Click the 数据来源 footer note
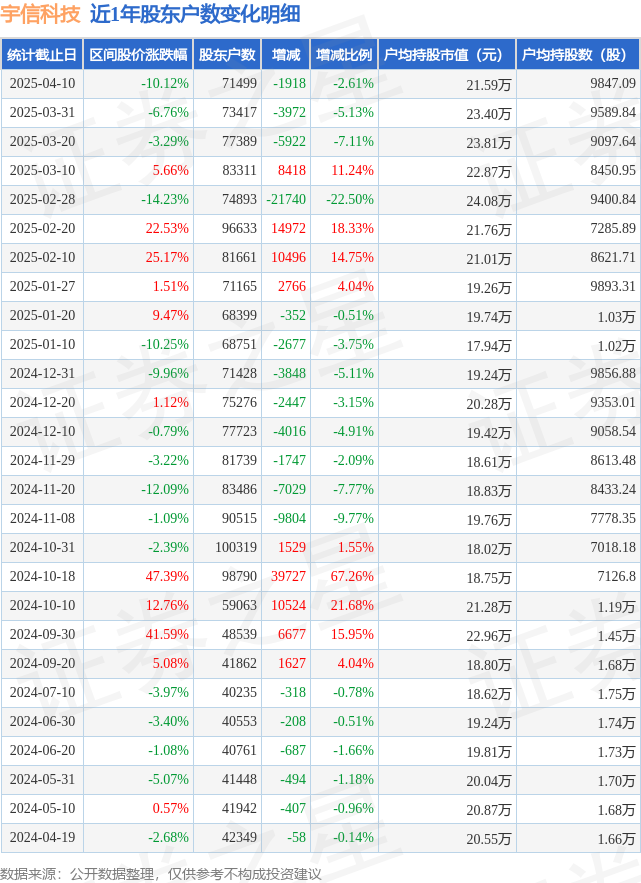This screenshot has height=883, width=641. [161, 873]
